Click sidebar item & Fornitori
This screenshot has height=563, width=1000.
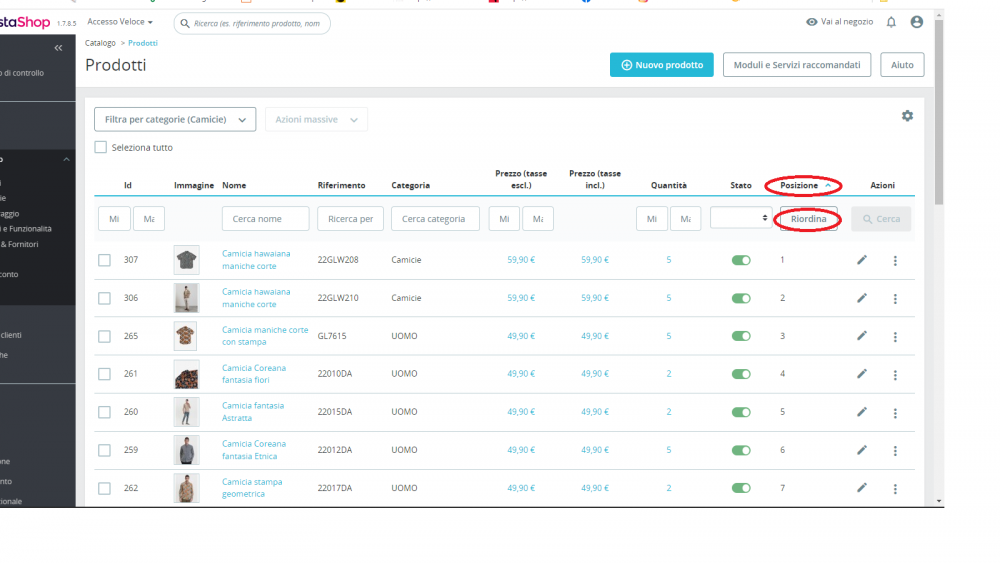pos(19,244)
